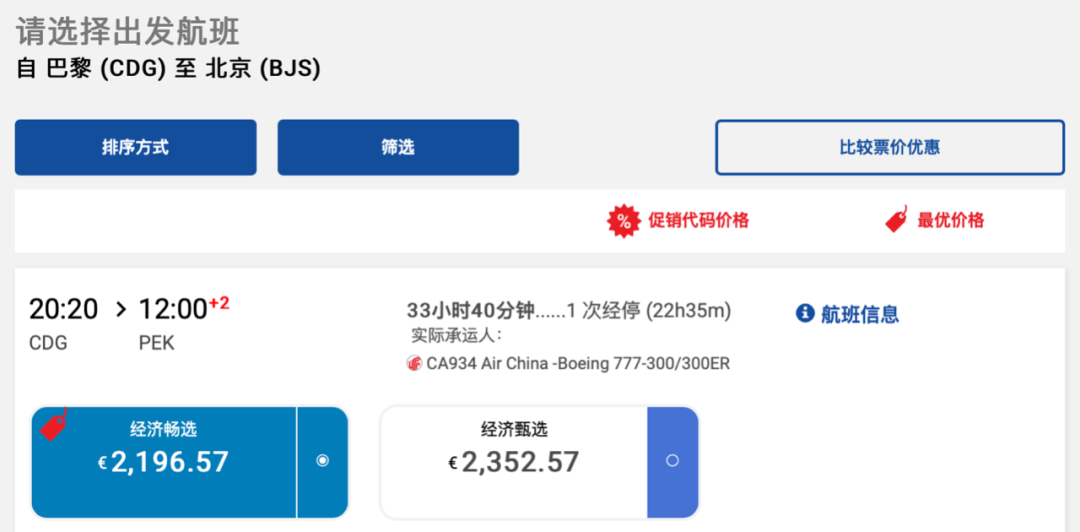Click the 经济畅选 €2,196.57 fare card
This screenshot has width=1080, height=532.
[164, 461]
